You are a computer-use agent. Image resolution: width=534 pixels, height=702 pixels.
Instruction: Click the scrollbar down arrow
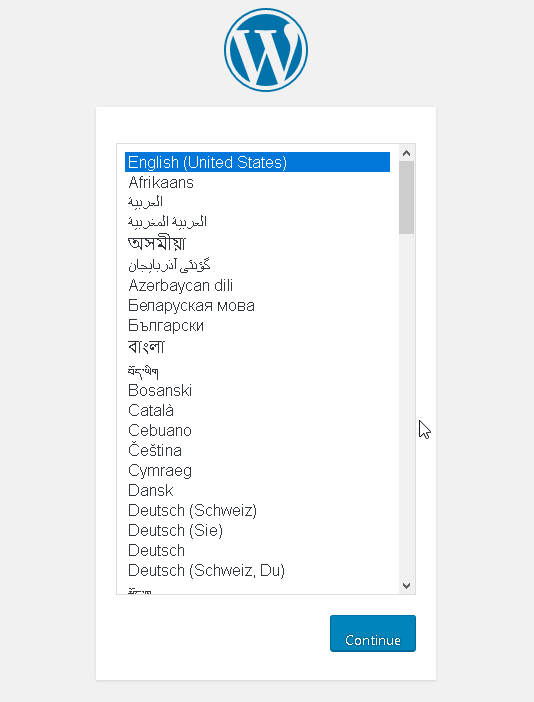[406, 586]
